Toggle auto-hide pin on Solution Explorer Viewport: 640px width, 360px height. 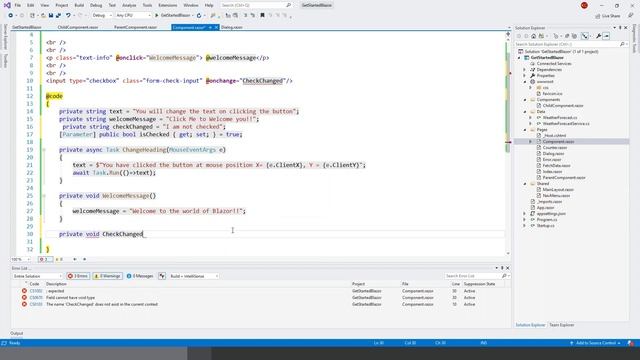click(620, 28)
